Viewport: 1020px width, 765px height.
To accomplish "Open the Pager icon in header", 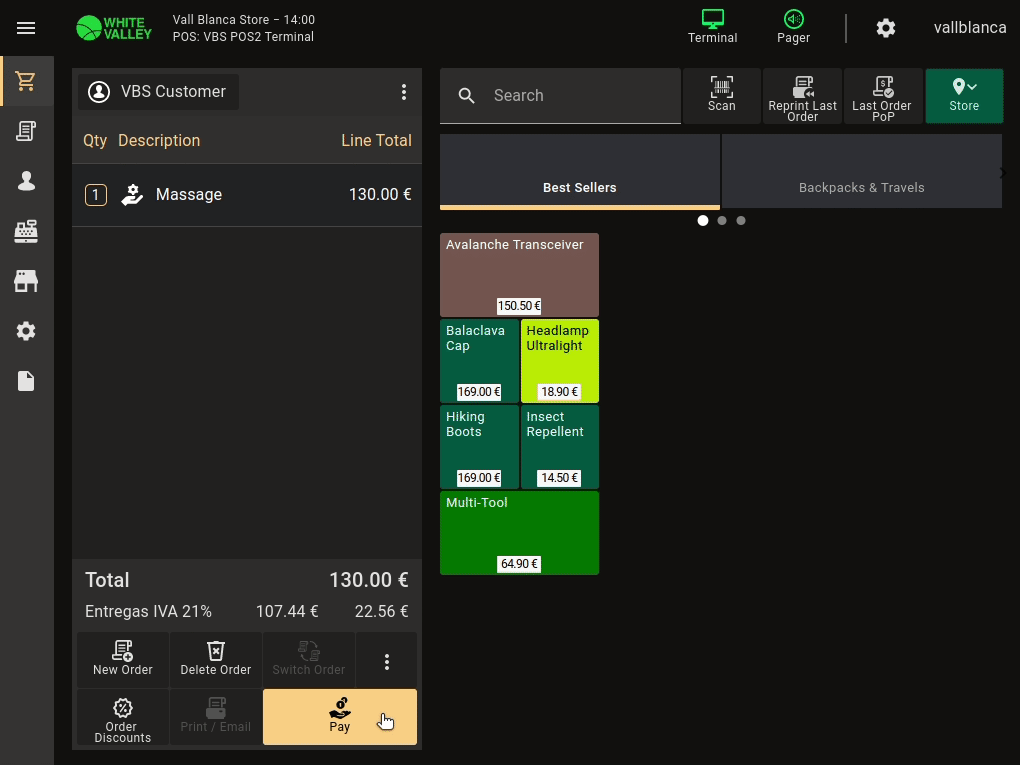I will pos(793,27).
